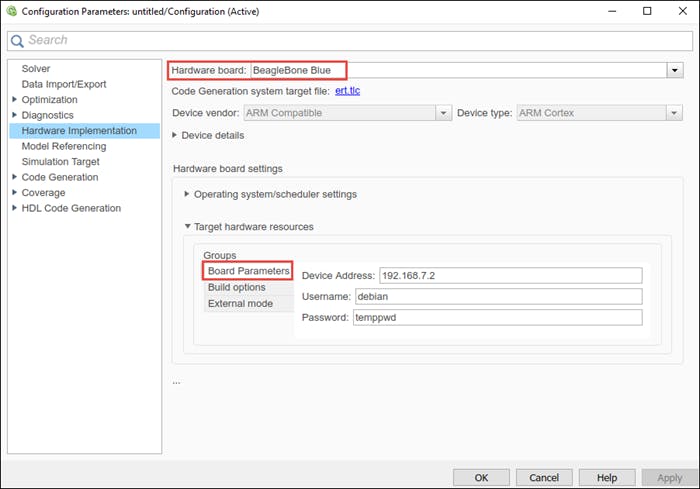This screenshot has width=700, height=489.
Task: Select Solver in the left pane
Action: (x=36, y=69)
